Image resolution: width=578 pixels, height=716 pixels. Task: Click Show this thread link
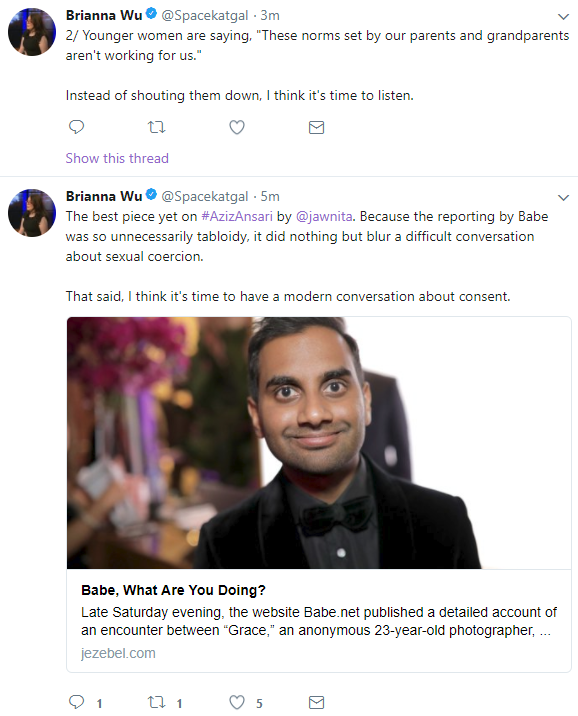pyautogui.click(x=117, y=158)
